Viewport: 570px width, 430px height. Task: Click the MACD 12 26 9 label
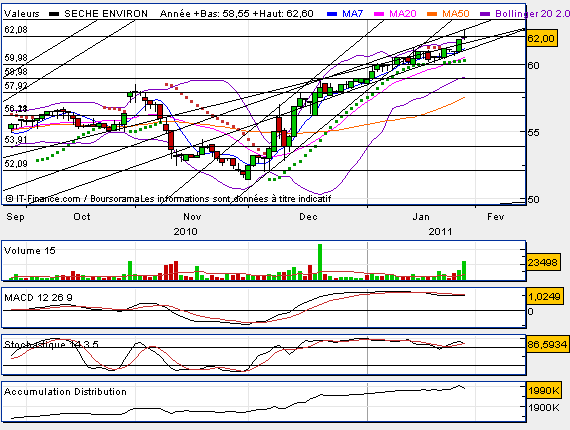pos(38,298)
